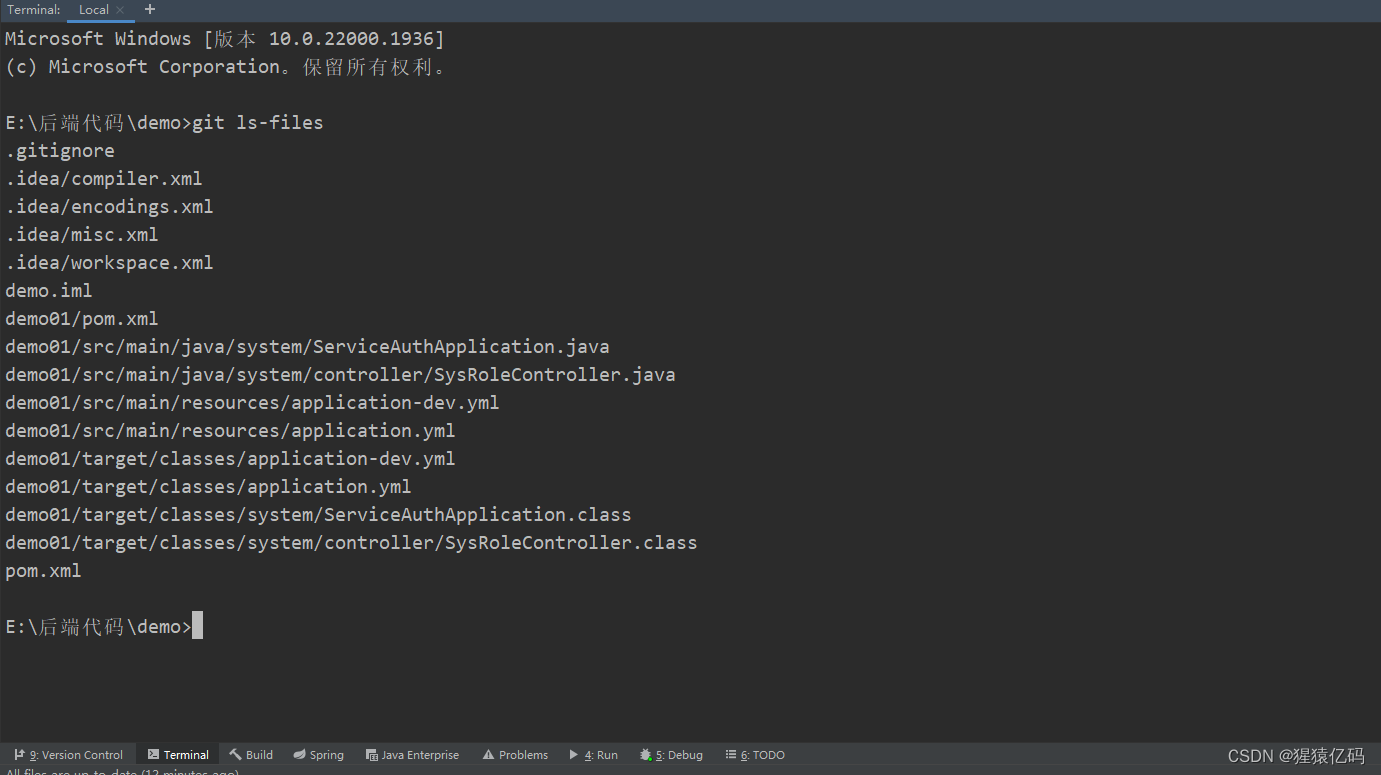Close the Local terminal tab

pyautogui.click(x=120, y=10)
